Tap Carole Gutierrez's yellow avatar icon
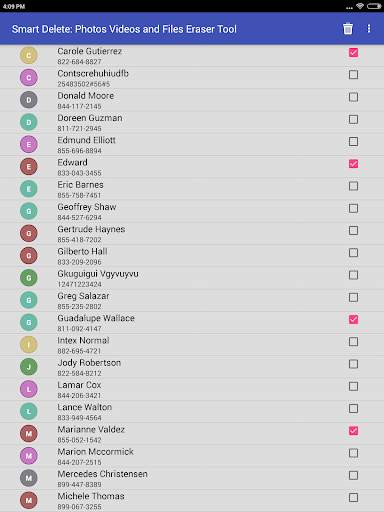384x512 pixels. coord(29,55)
